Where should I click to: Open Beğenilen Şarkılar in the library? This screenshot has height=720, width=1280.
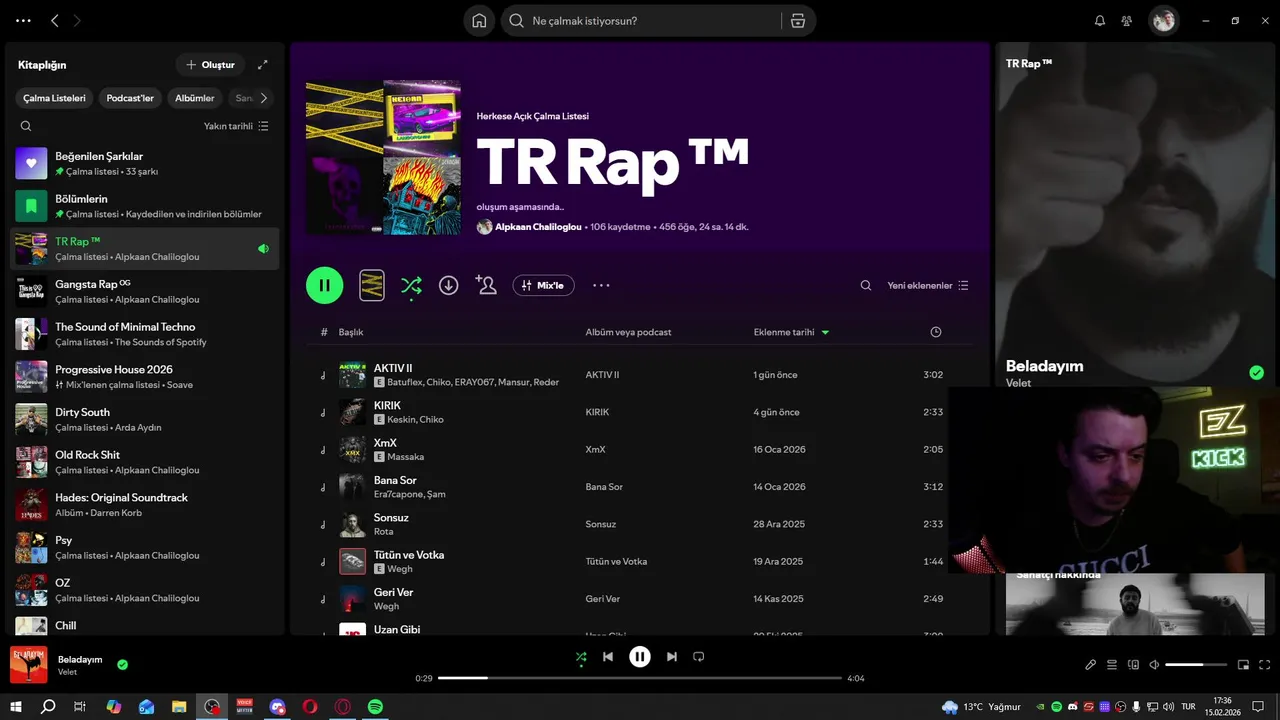pos(145,163)
